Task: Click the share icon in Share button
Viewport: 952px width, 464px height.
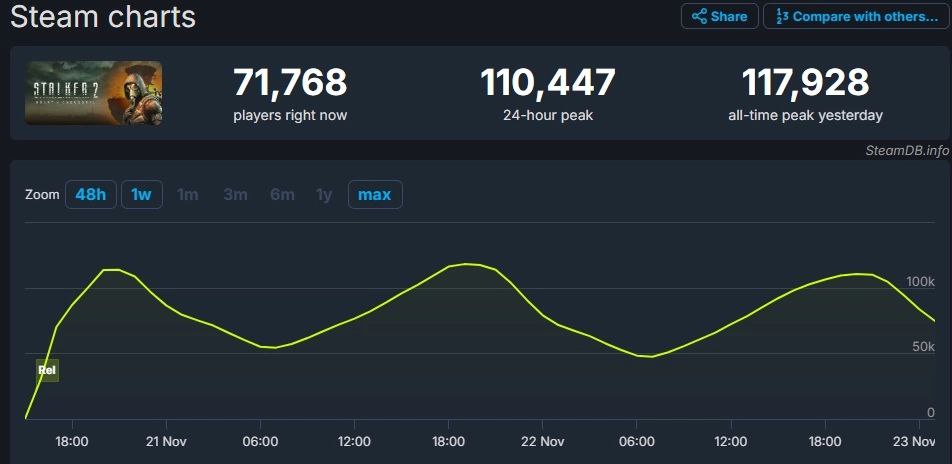Action: click(x=699, y=16)
